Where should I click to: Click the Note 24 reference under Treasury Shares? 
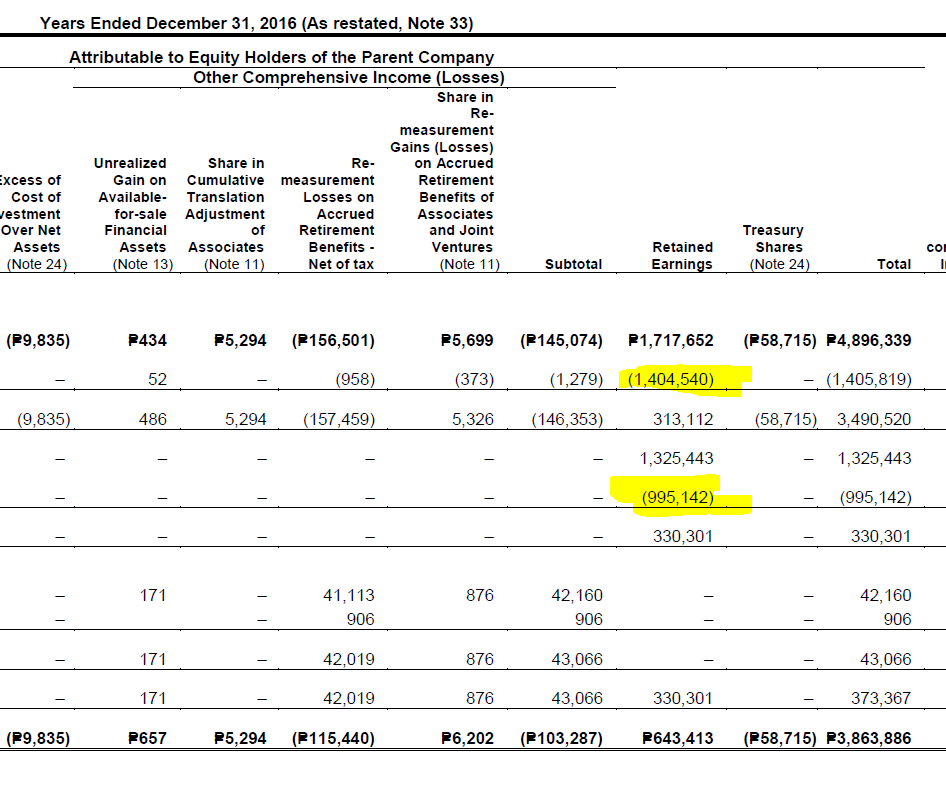(778, 264)
